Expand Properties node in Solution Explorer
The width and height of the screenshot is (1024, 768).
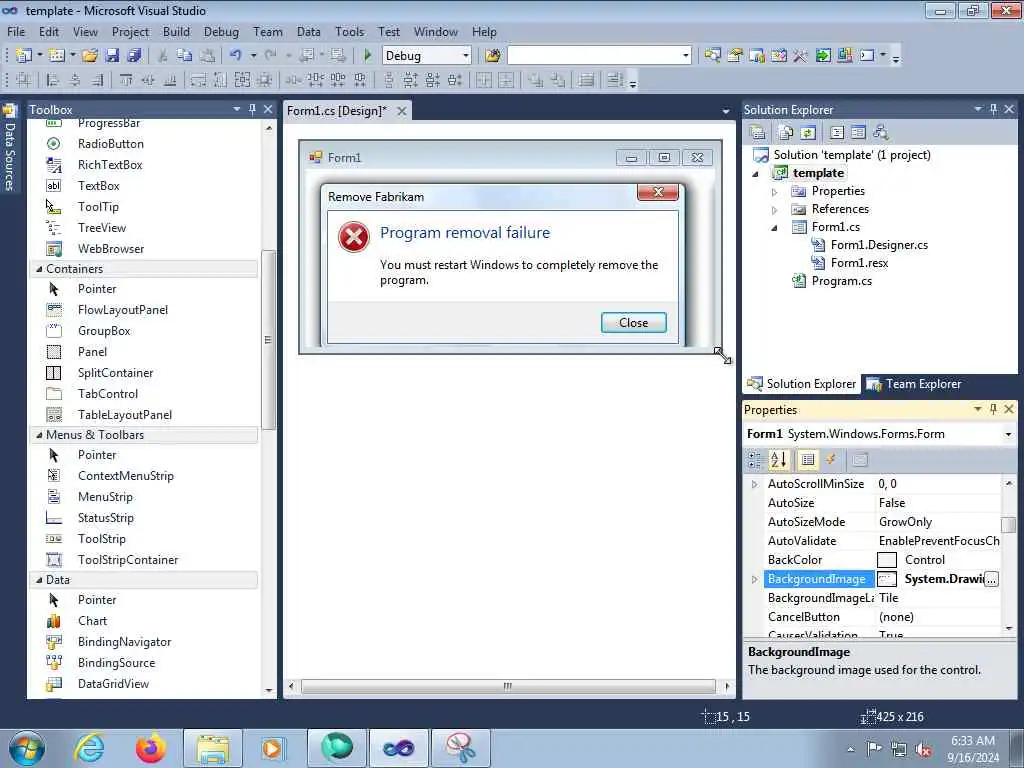[775, 192]
